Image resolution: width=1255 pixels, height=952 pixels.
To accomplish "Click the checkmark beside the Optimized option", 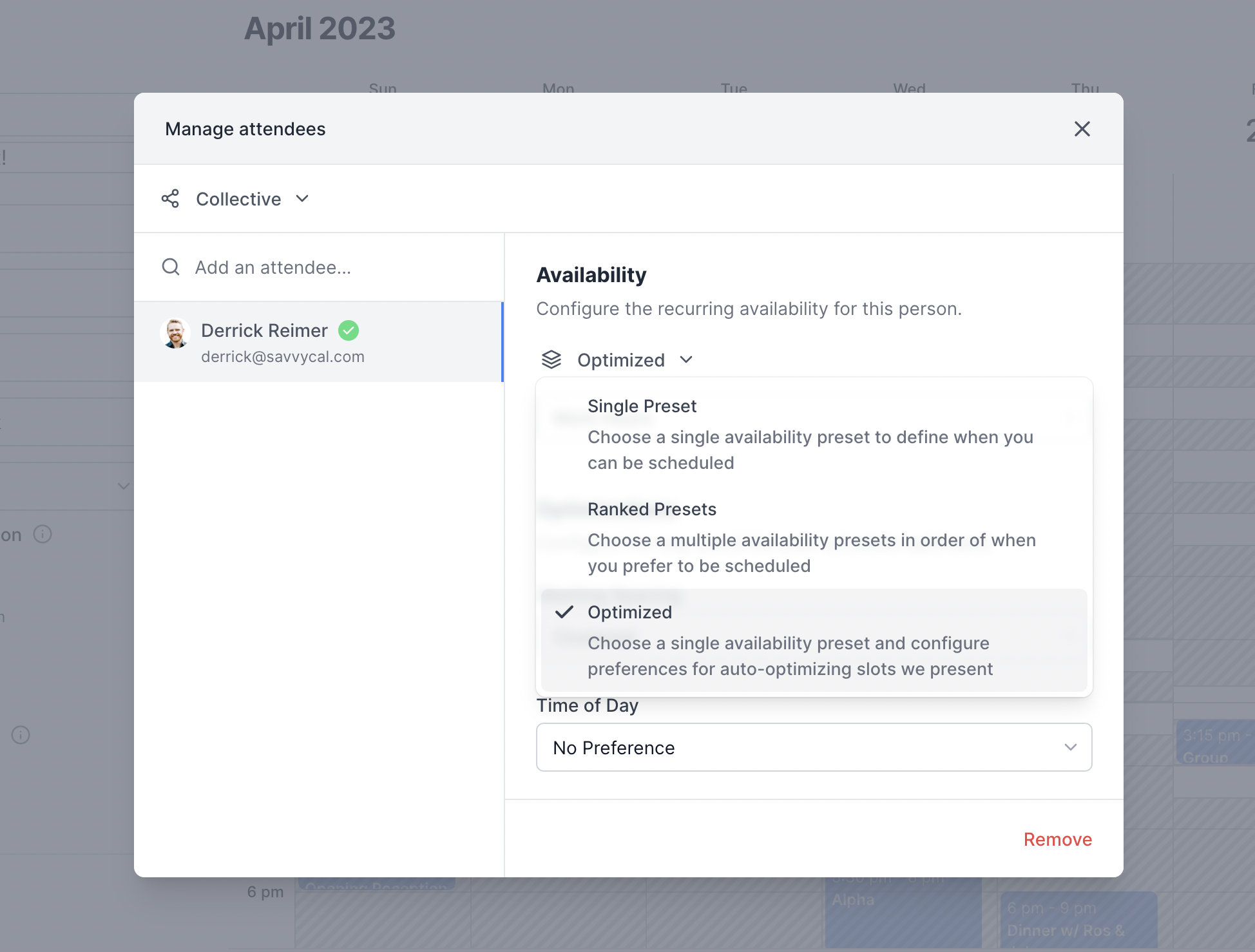I will (x=564, y=613).
